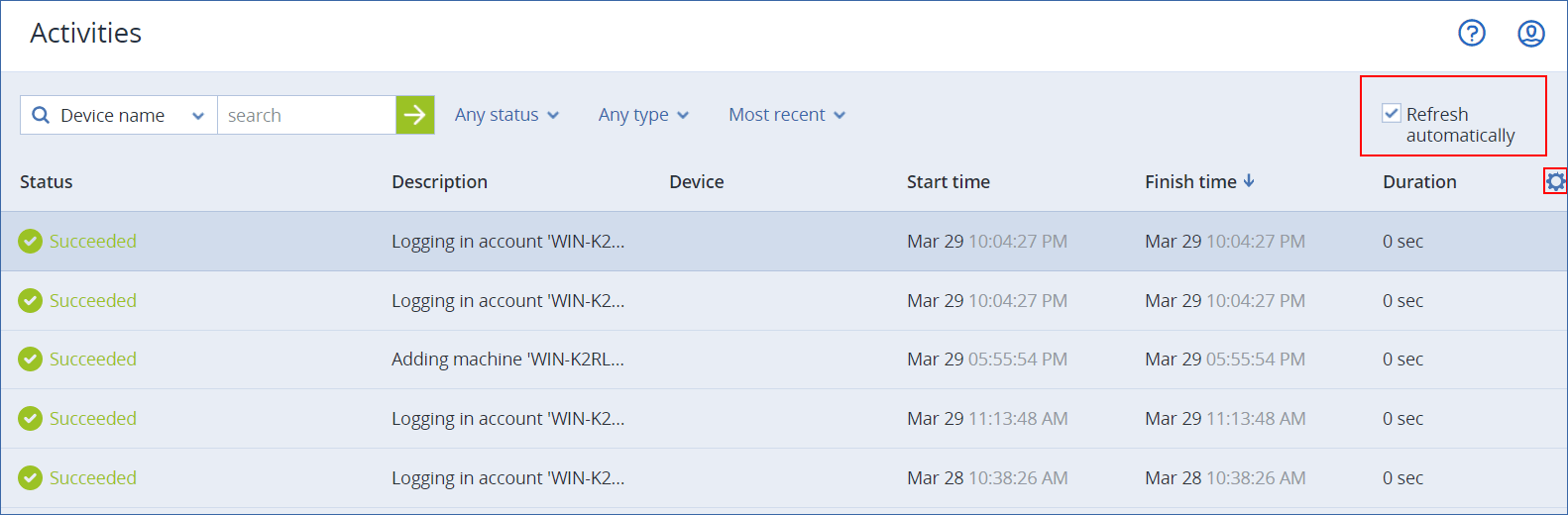Viewport: 1568px width, 515px height.
Task: Click the Device column header
Action: click(x=696, y=181)
